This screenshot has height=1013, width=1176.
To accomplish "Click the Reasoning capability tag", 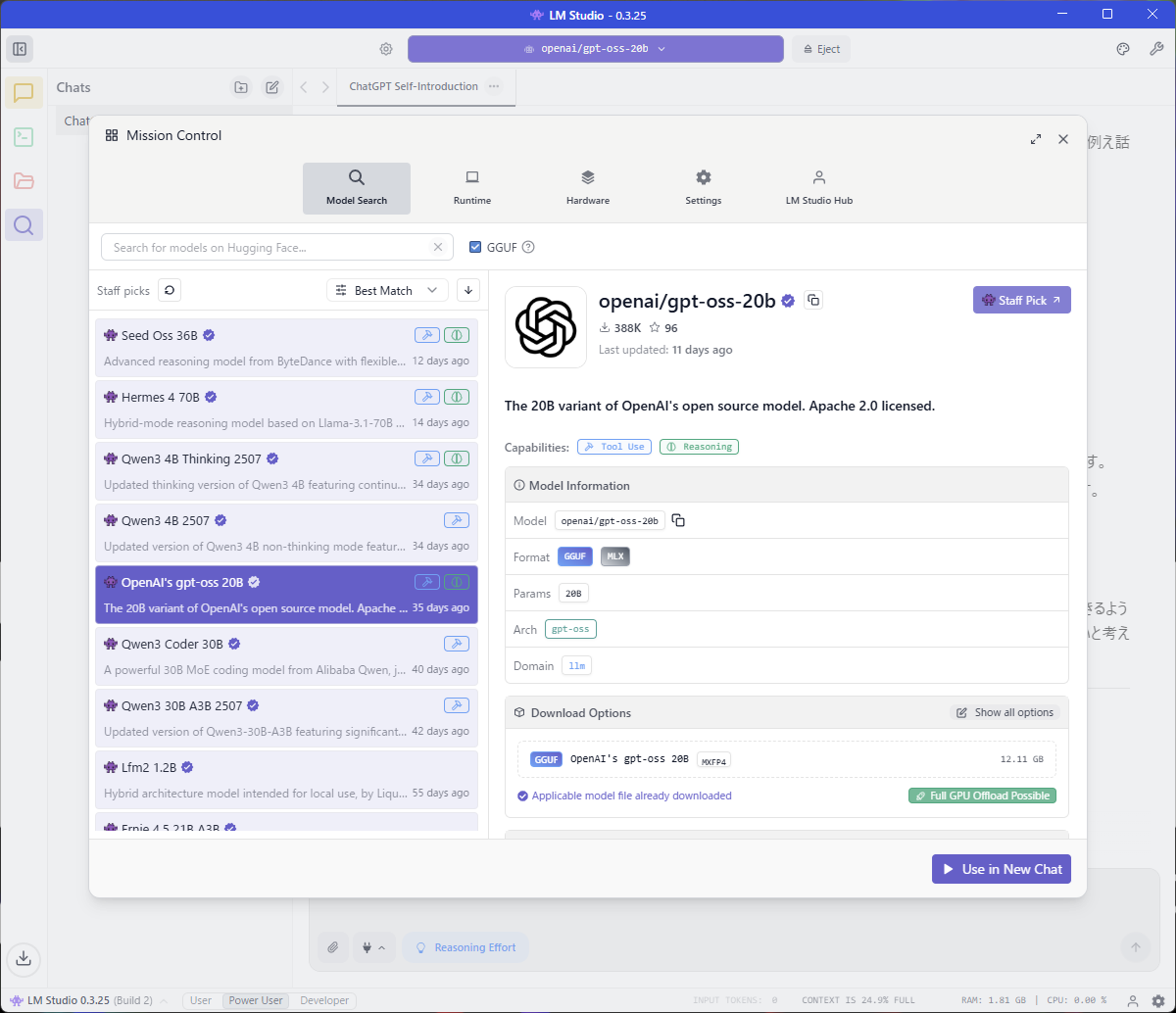I will pyautogui.click(x=699, y=447).
